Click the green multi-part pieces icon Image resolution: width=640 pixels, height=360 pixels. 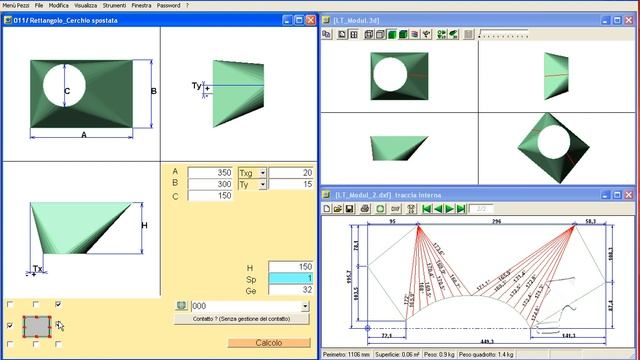click(441, 35)
